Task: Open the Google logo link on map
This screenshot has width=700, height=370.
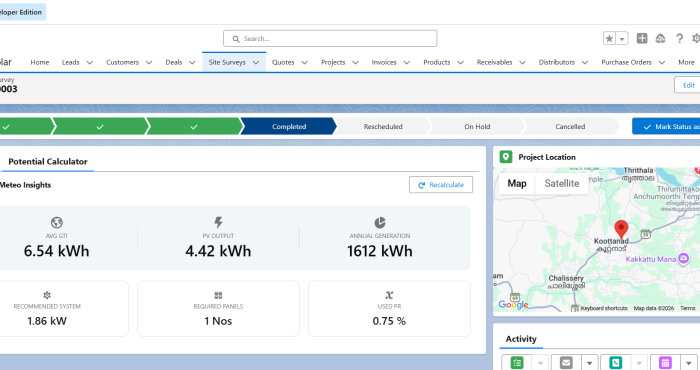Action: [x=513, y=304]
